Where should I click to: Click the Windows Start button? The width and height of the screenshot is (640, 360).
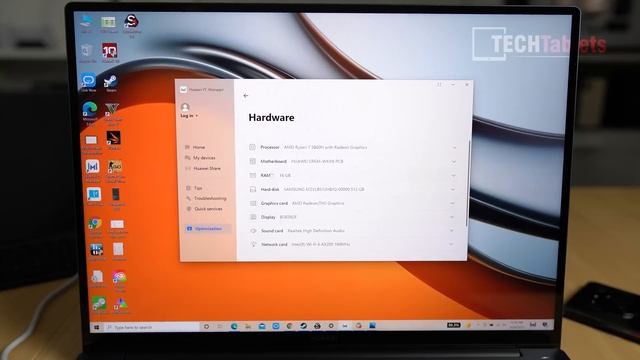click(97, 327)
